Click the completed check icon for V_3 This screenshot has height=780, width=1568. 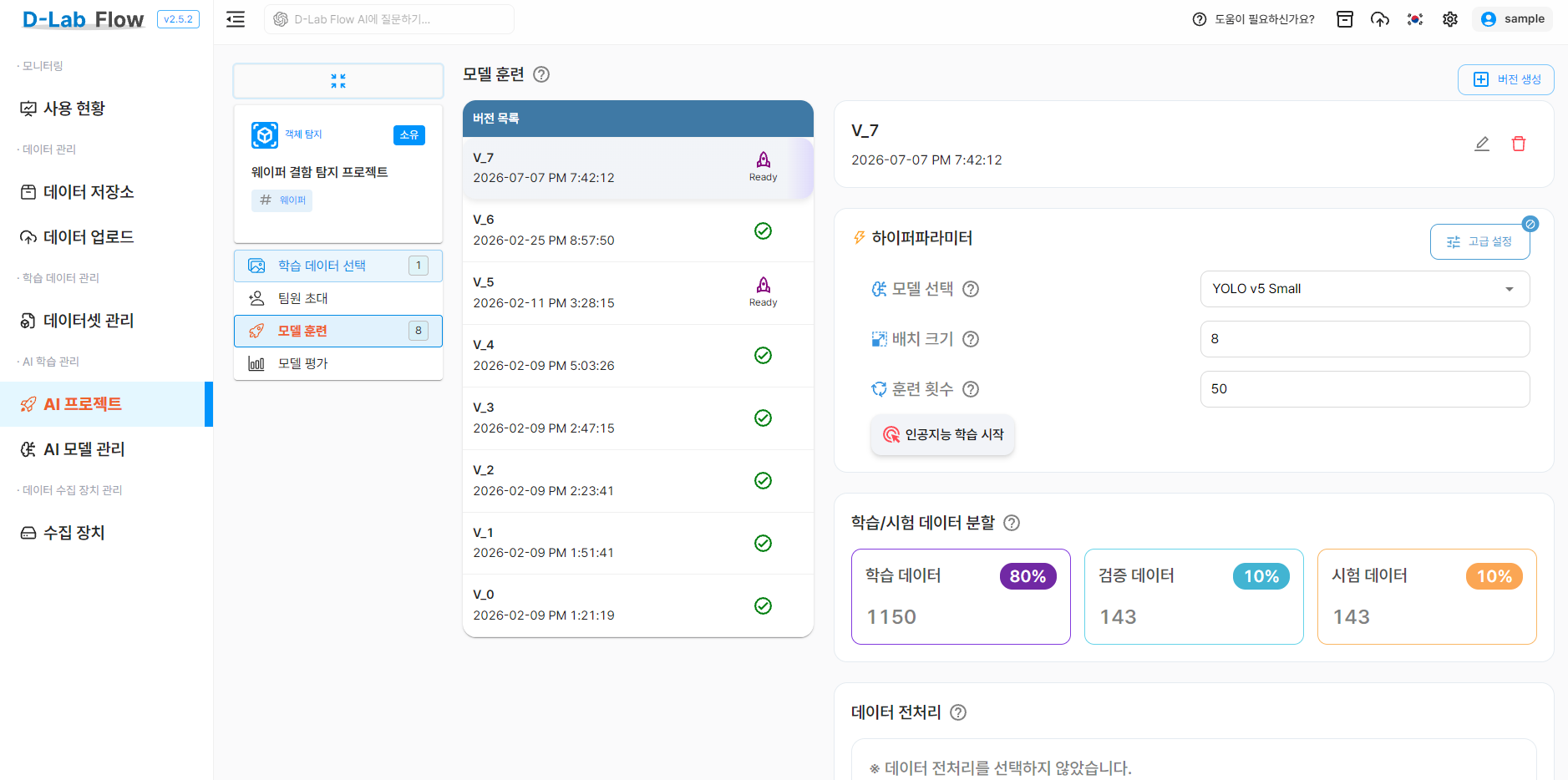click(763, 418)
